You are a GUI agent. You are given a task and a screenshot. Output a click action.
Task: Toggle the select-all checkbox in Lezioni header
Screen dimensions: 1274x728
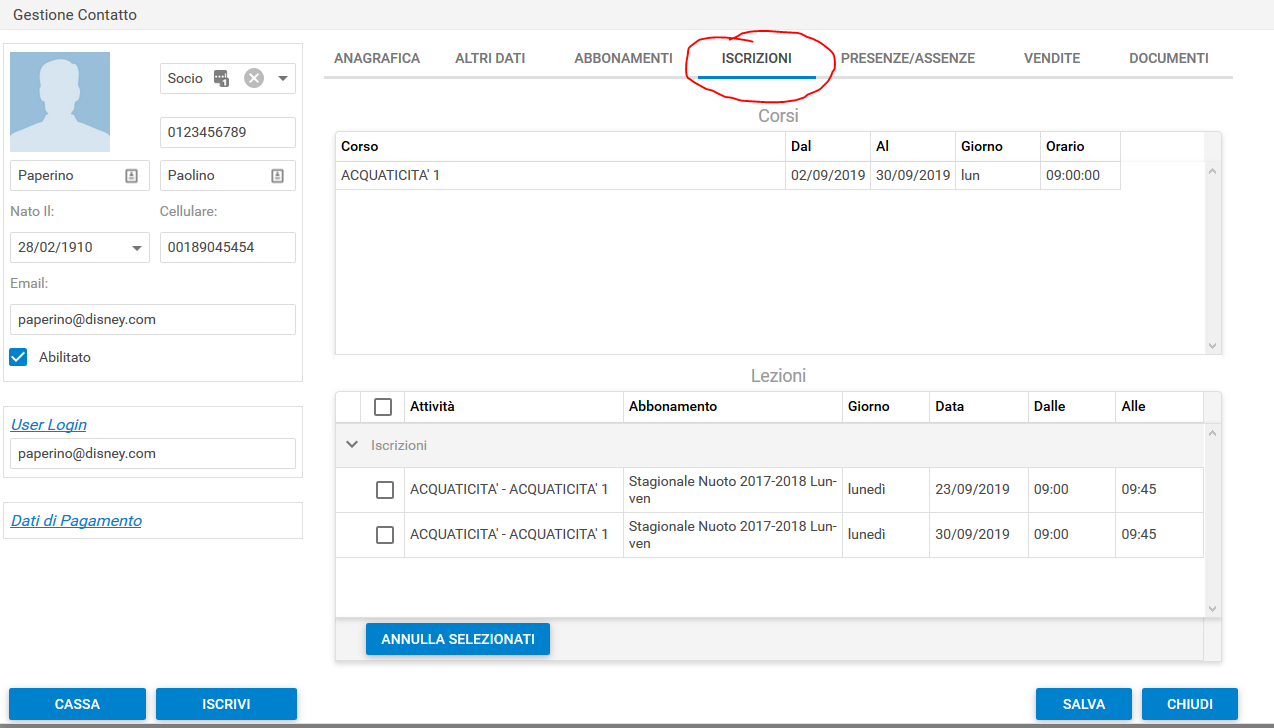point(383,407)
